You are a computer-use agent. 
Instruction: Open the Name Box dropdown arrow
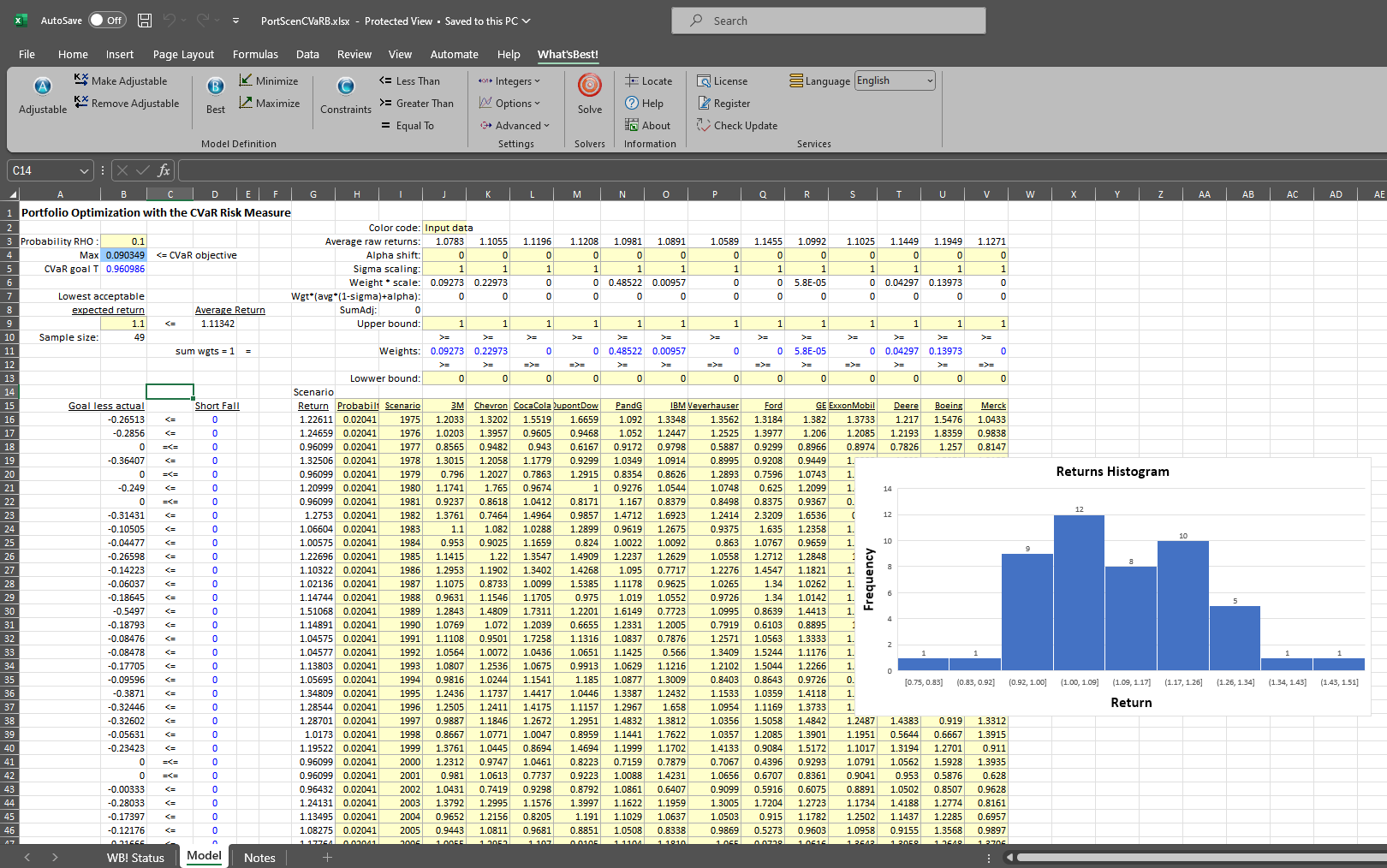(x=84, y=170)
